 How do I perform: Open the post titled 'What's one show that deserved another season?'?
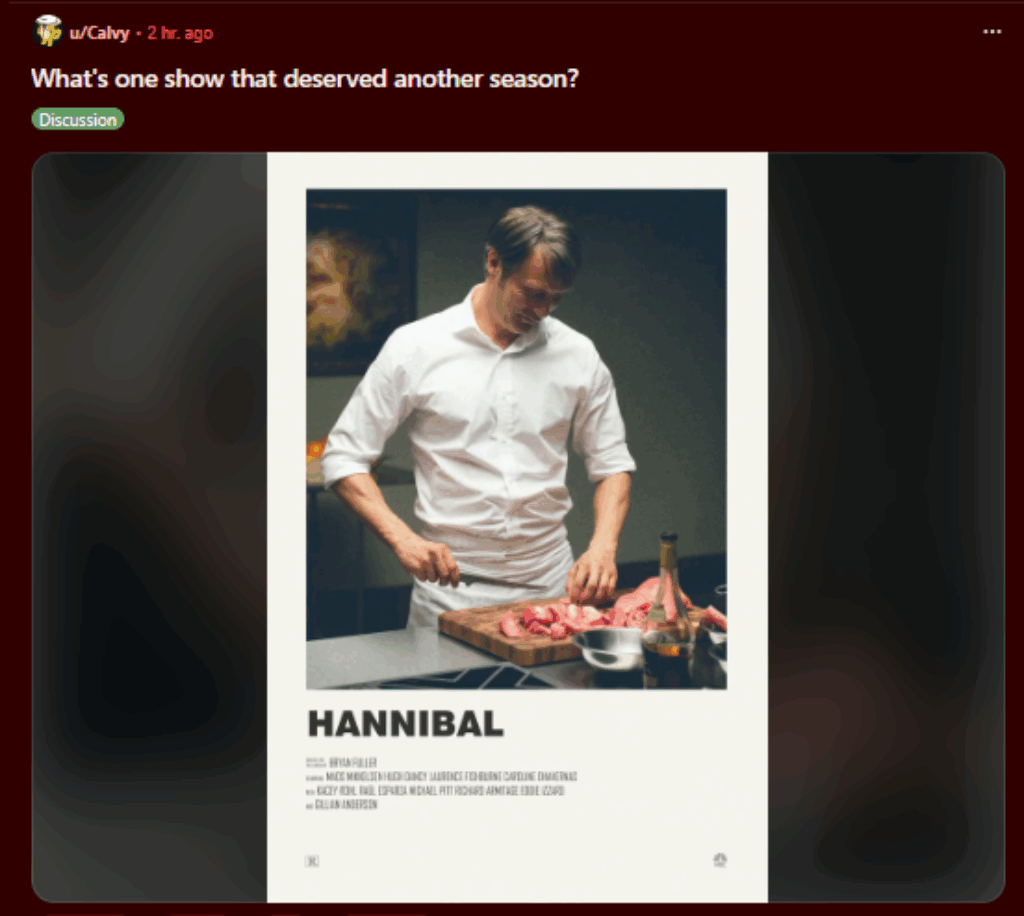pyautogui.click(x=305, y=78)
